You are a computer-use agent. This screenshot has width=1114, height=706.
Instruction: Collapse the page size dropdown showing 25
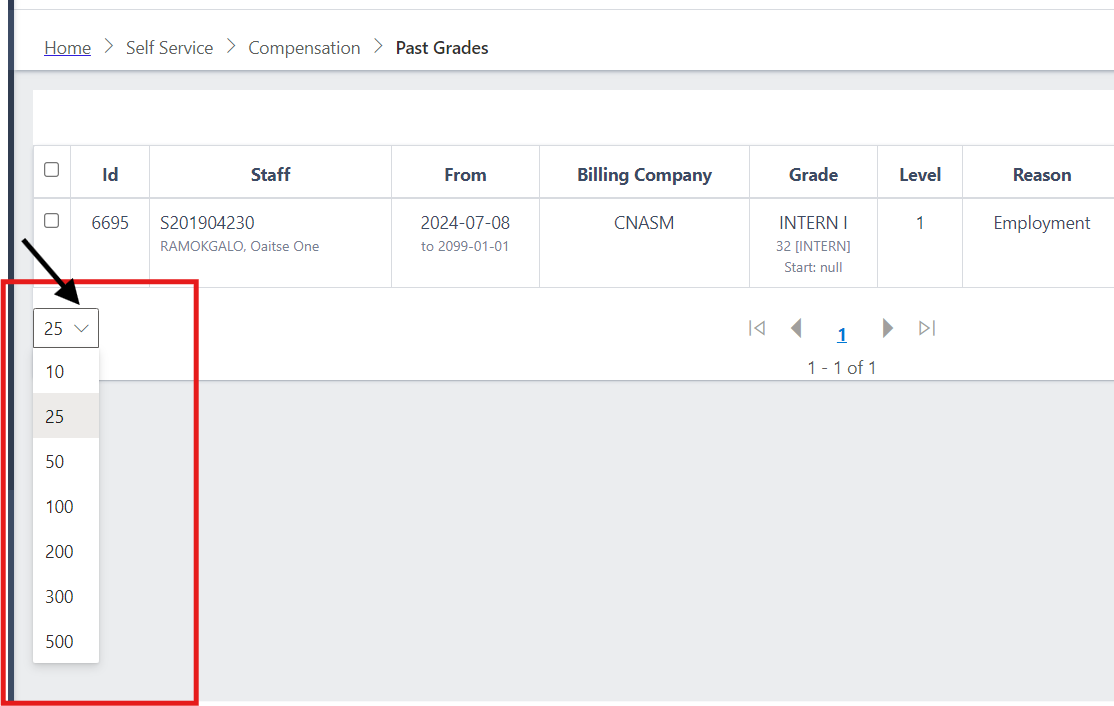pyautogui.click(x=66, y=328)
